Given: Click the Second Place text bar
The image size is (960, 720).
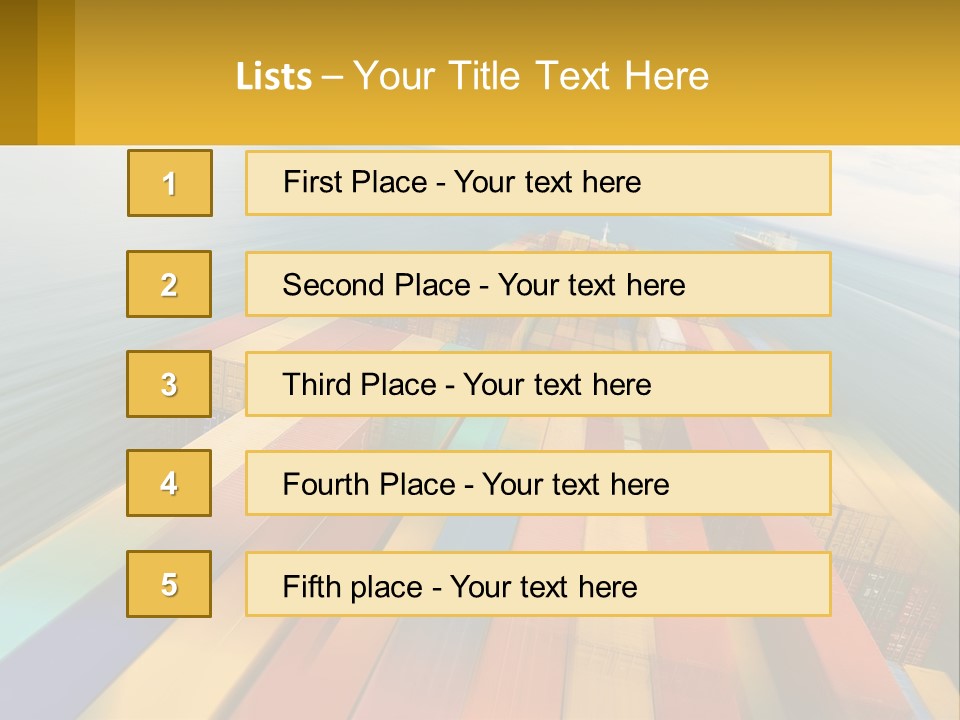Looking at the screenshot, I should click(538, 284).
